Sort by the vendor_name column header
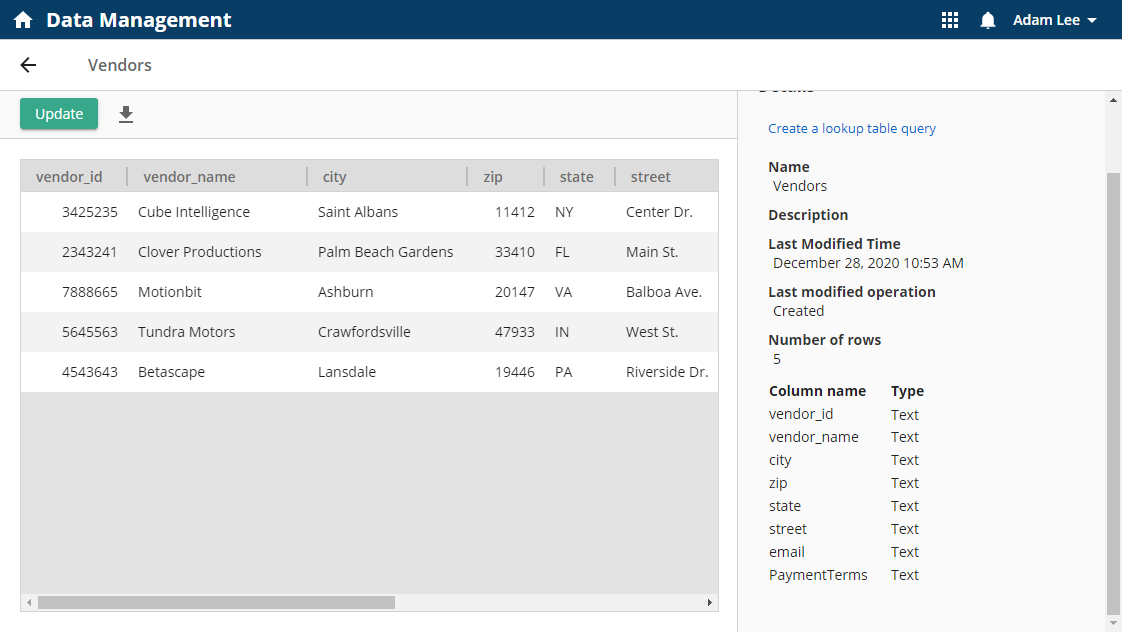Screen dimensions: 1122x633 point(189,176)
